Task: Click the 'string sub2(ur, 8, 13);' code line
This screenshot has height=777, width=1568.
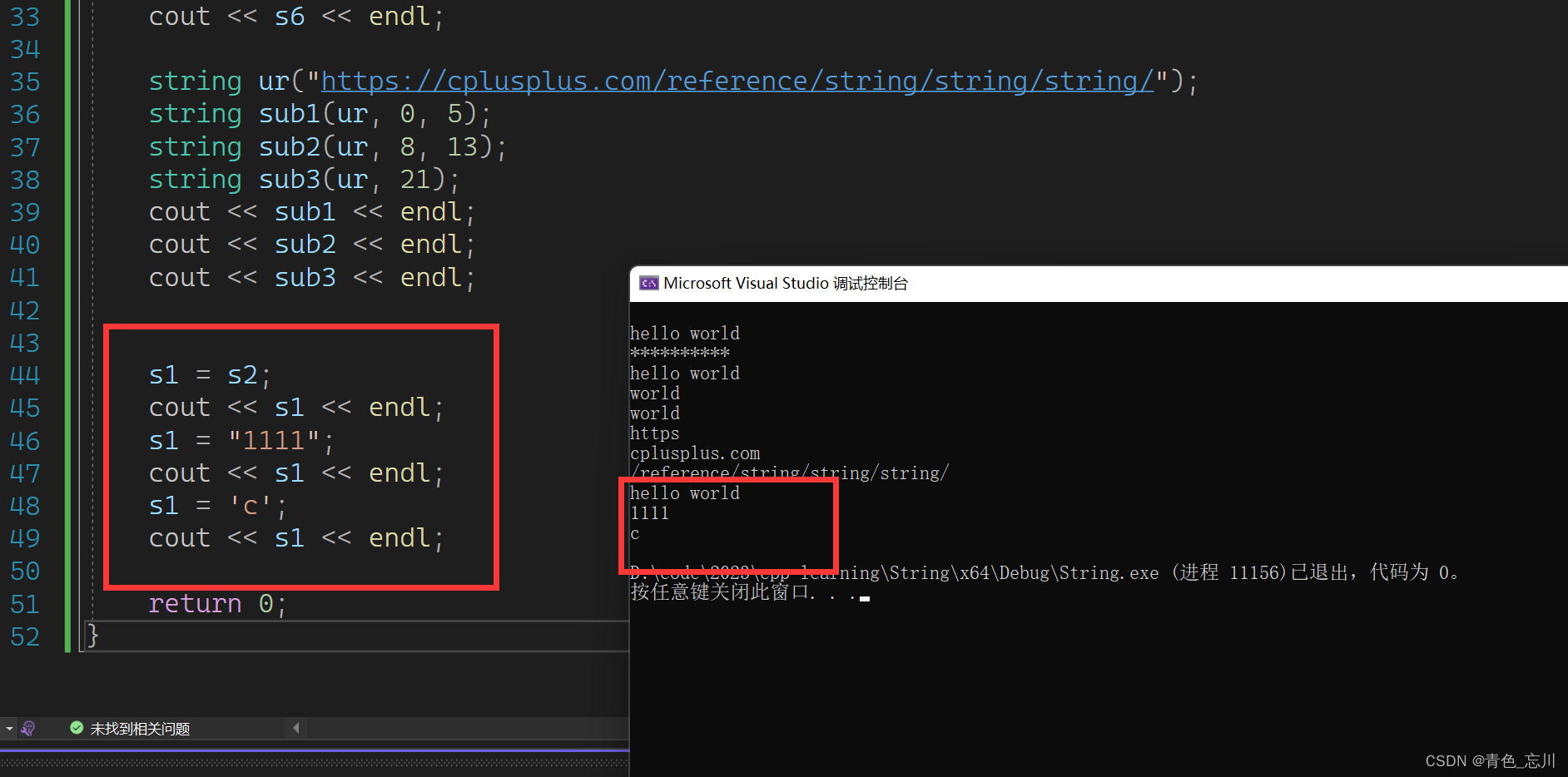Action: tap(327, 147)
